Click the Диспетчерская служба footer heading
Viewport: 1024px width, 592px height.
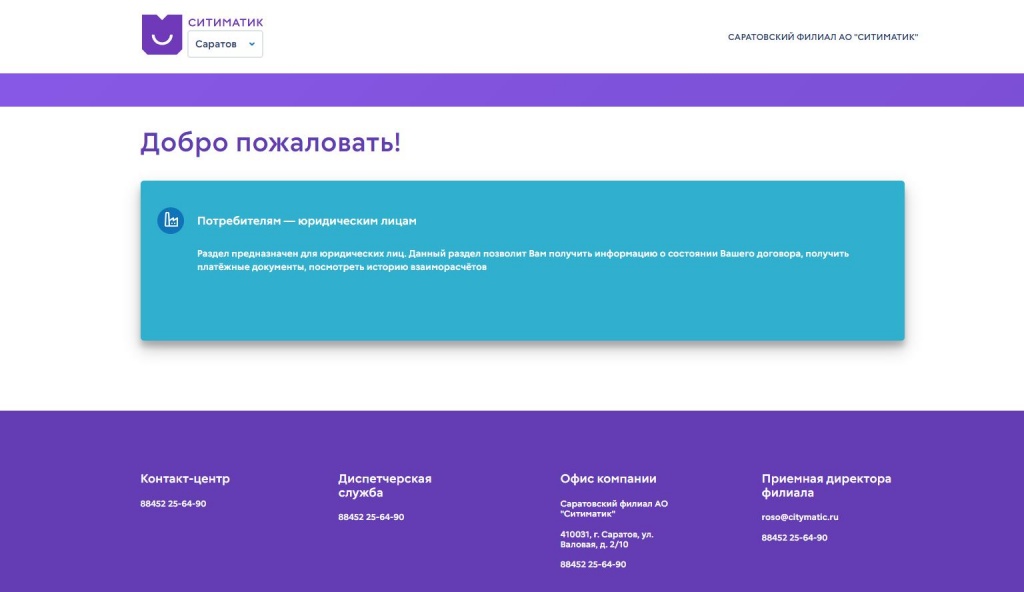pos(384,485)
